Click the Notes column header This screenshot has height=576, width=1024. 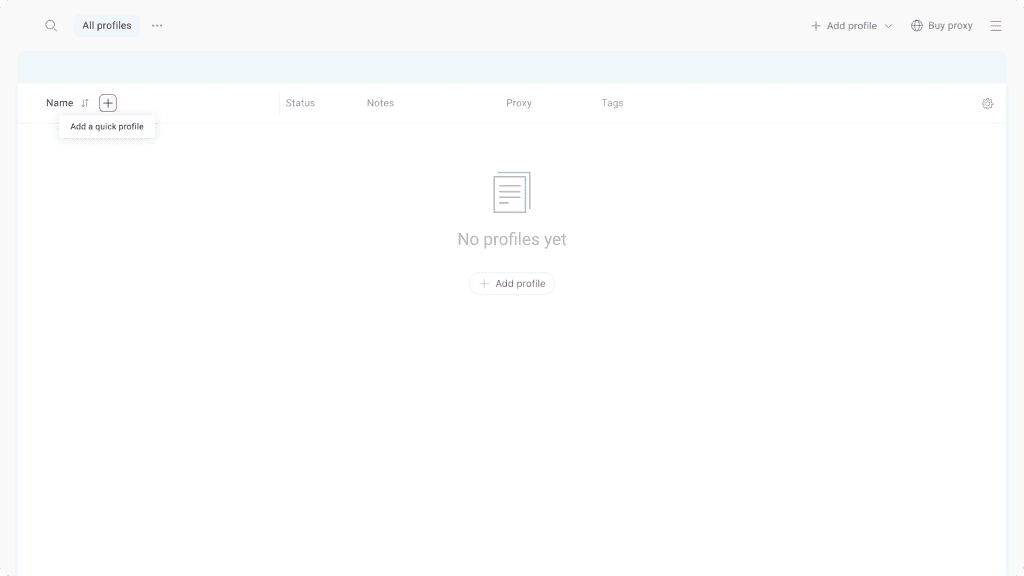coord(380,103)
